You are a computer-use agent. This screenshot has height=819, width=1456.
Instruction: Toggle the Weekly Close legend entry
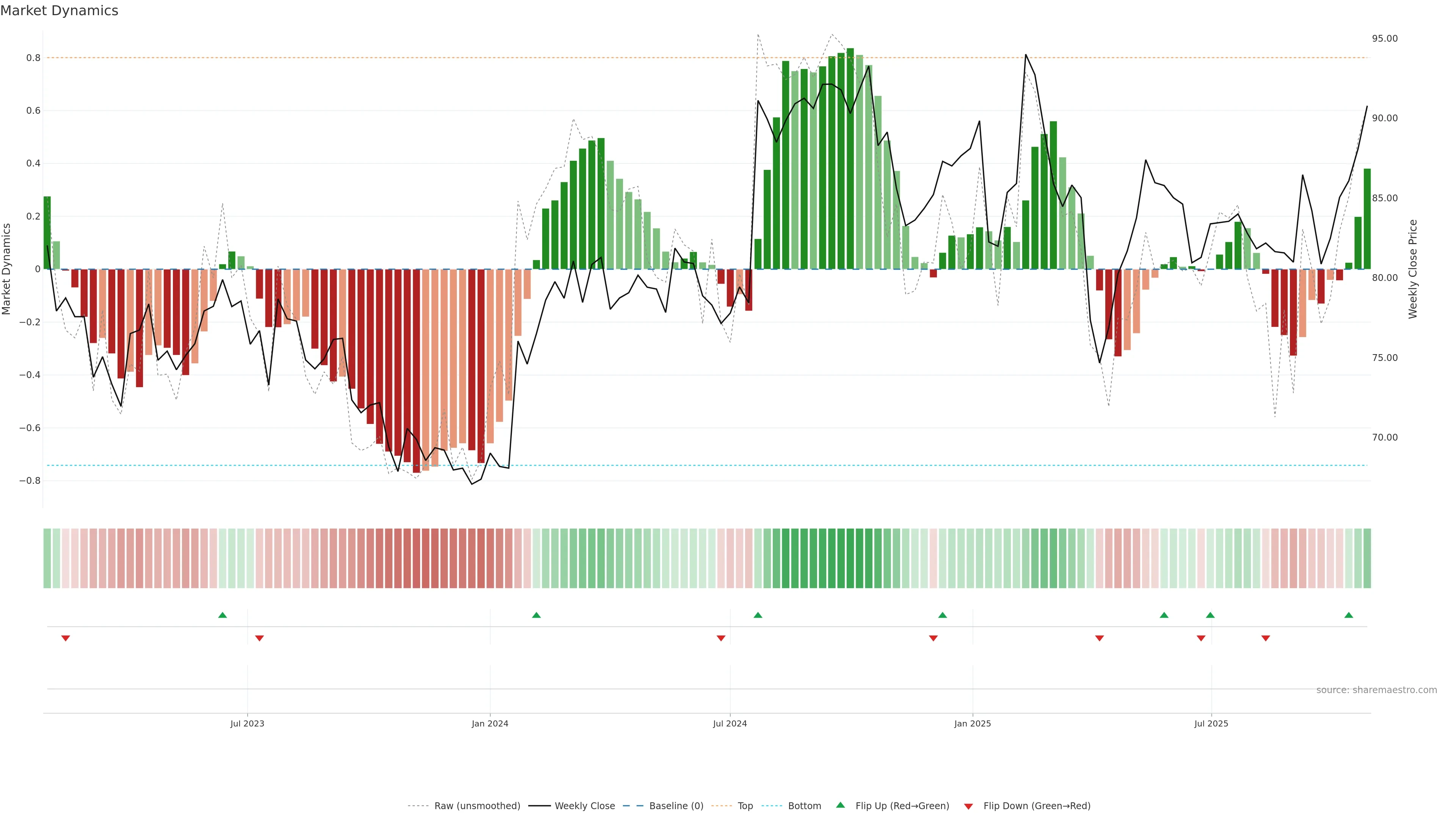[584, 805]
